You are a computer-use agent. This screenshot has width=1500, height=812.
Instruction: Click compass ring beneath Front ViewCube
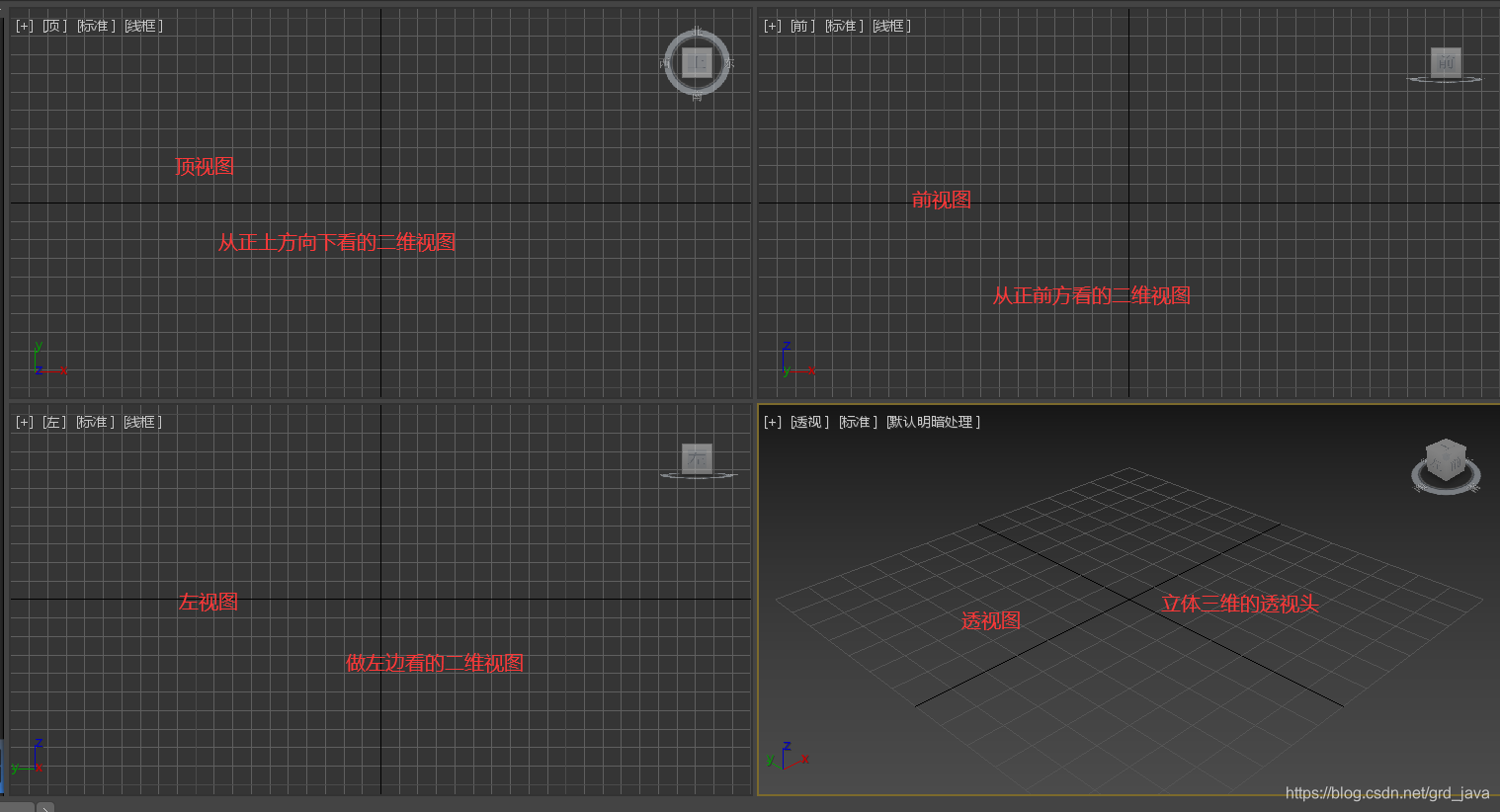coord(1445,79)
